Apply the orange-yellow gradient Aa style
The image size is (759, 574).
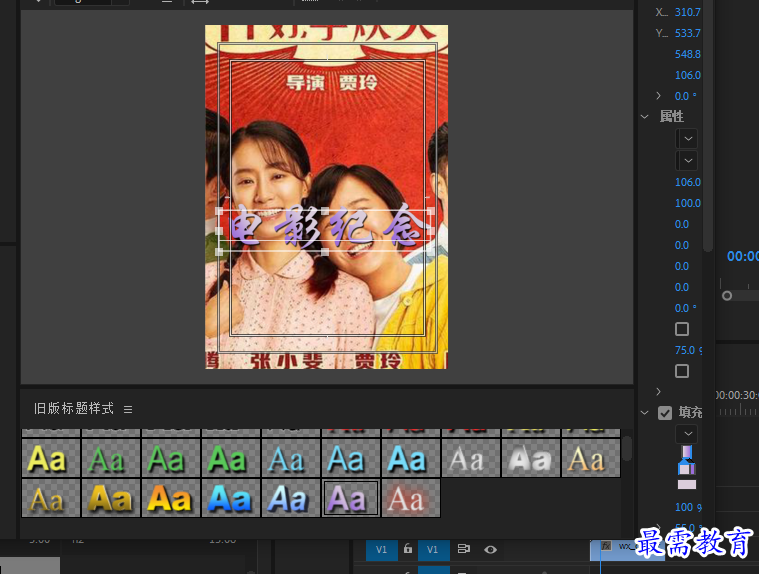tap(171, 498)
